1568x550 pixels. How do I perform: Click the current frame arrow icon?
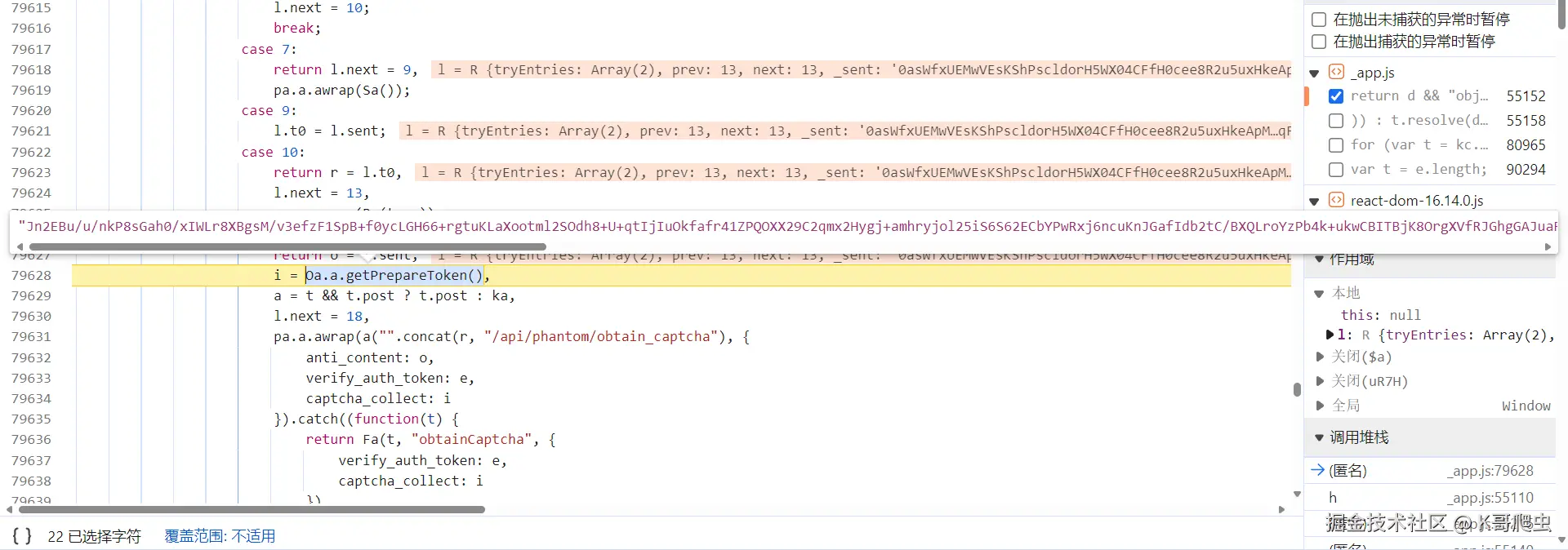(1316, 470)
